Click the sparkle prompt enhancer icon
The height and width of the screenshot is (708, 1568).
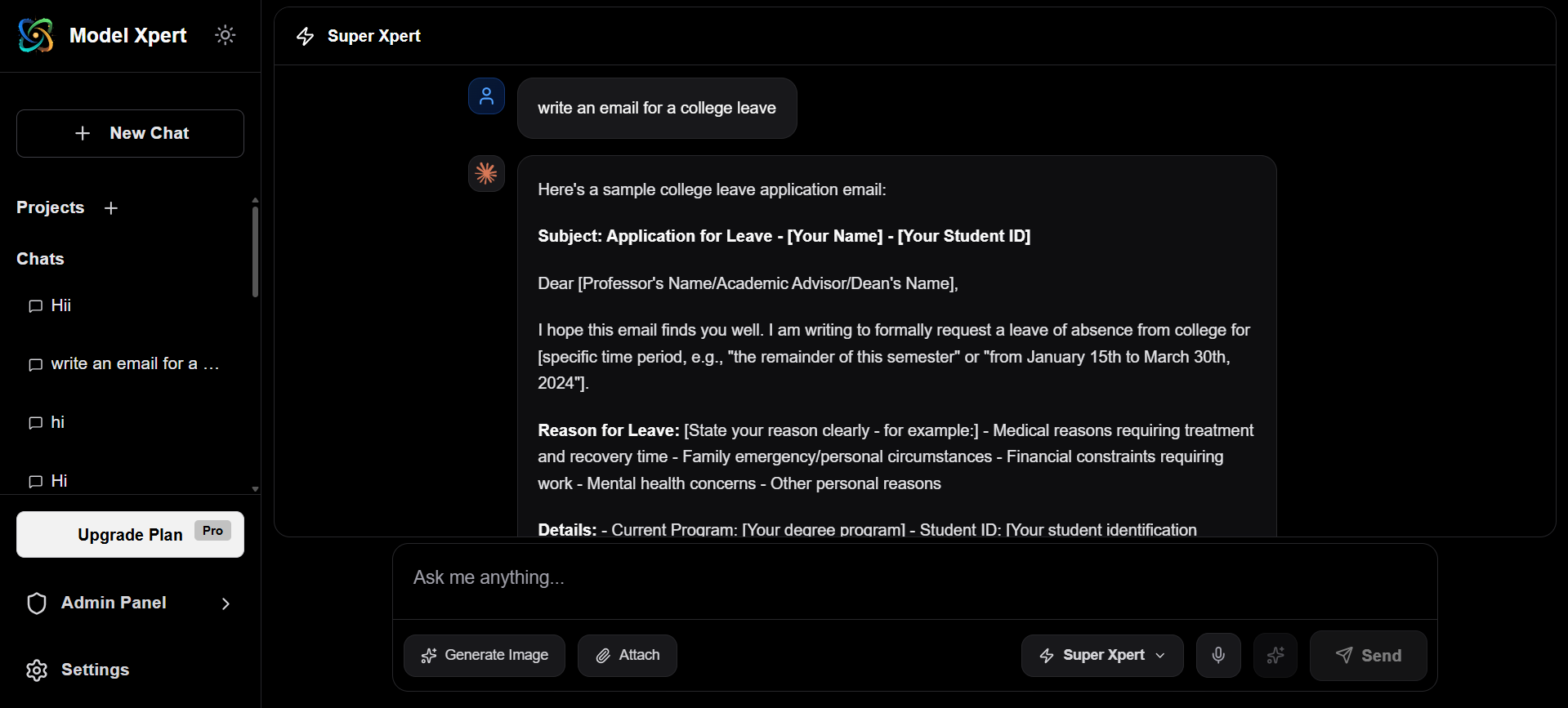click(x=1275, y=655)
